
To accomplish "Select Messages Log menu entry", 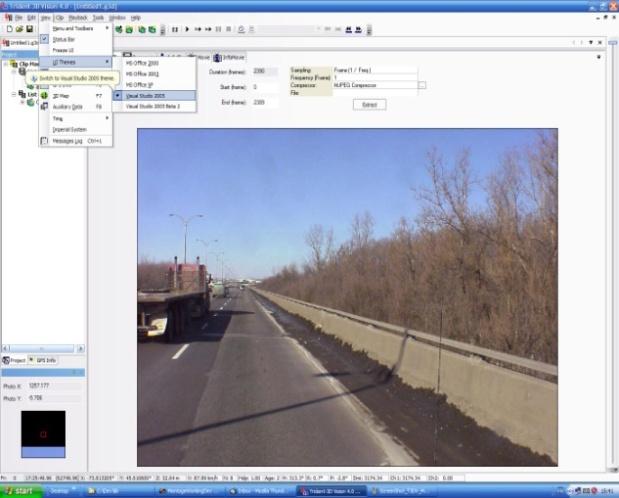I will (75, 141).
